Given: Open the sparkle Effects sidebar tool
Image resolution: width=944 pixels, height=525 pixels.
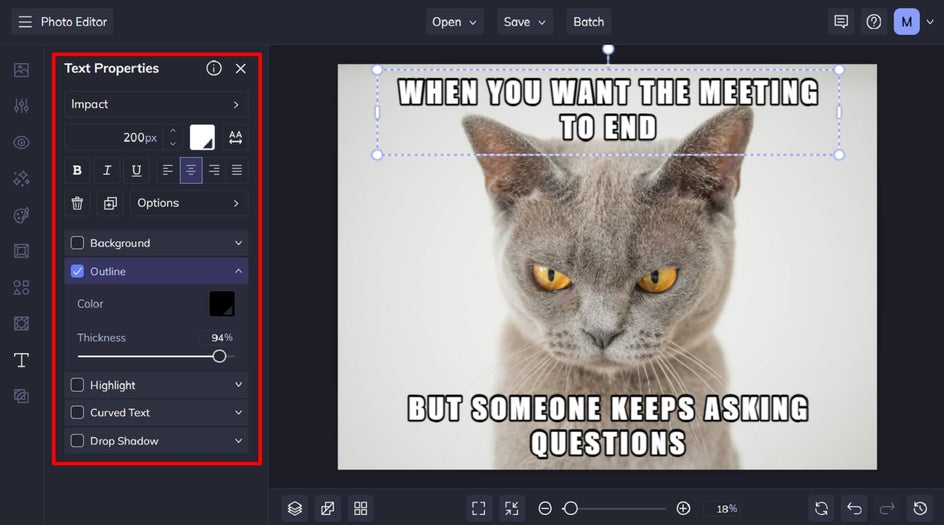Looking at the screenshot, I should (x=21, y=179).
